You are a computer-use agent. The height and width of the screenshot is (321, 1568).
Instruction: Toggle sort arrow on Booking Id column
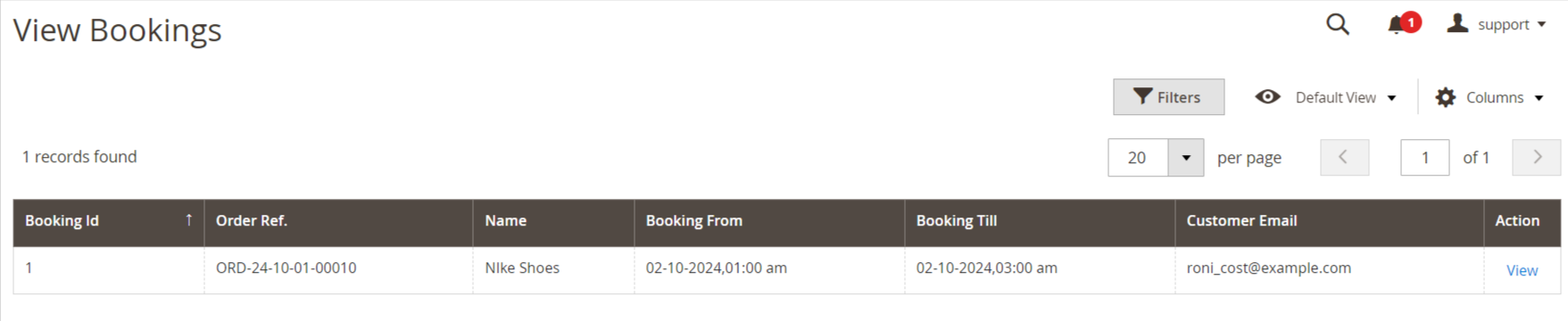(188, 220)
